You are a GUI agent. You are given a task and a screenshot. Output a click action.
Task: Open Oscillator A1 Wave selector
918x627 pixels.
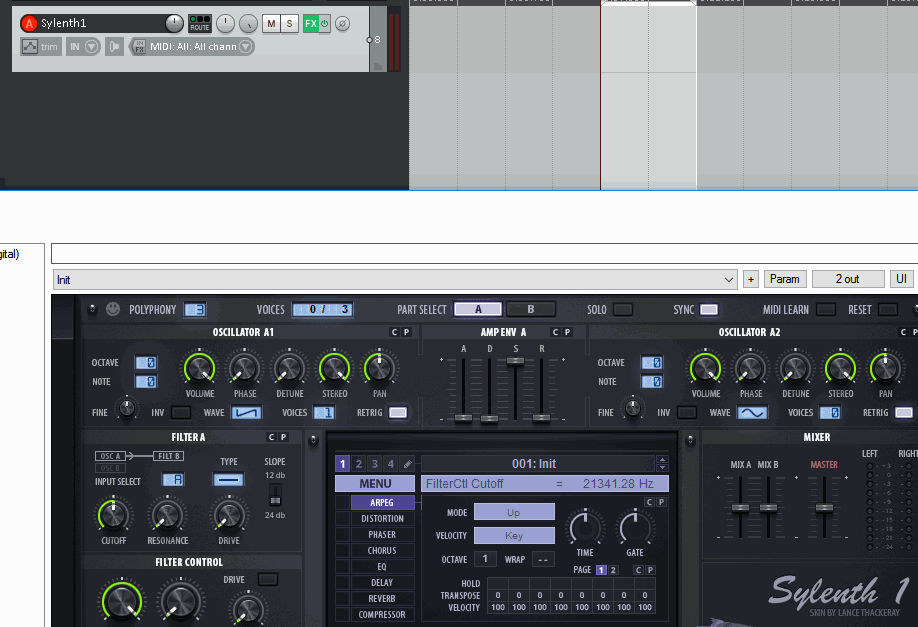coord(246,413)
